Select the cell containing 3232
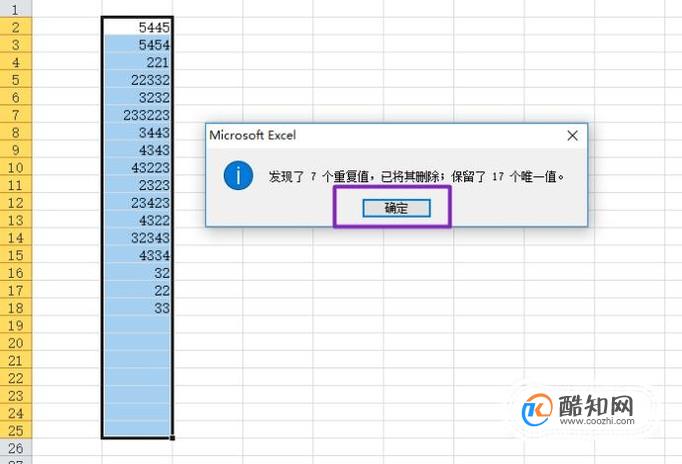 click(x=137, y=97)
